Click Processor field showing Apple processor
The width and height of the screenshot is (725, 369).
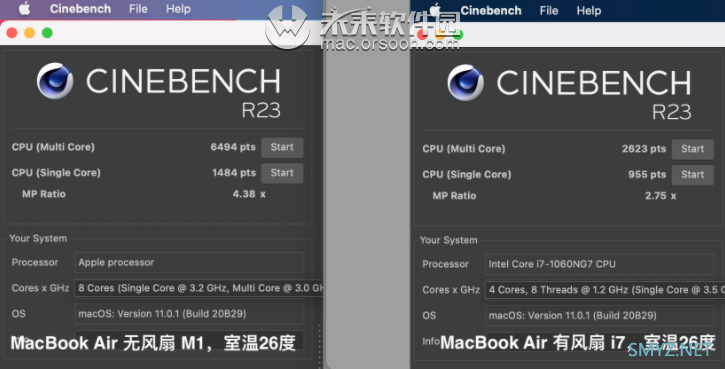(x=189, y=262)
